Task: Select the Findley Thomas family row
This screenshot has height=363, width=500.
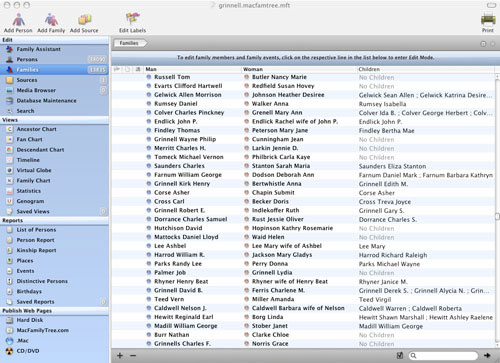Action: point(303,130)
